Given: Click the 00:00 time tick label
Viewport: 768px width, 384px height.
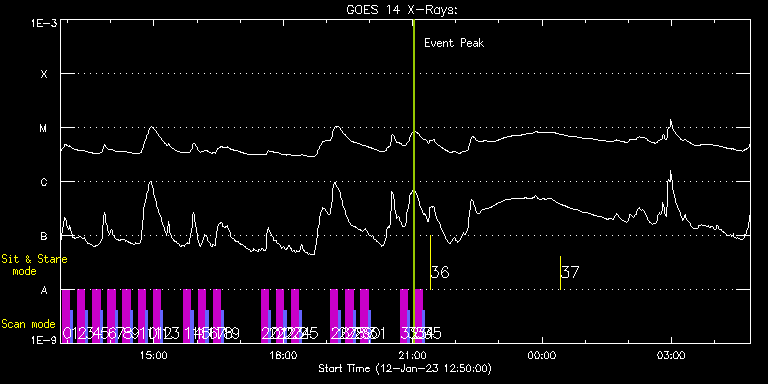Looking at the screenshot, I should pyautogui.click(x=542, y=355).
